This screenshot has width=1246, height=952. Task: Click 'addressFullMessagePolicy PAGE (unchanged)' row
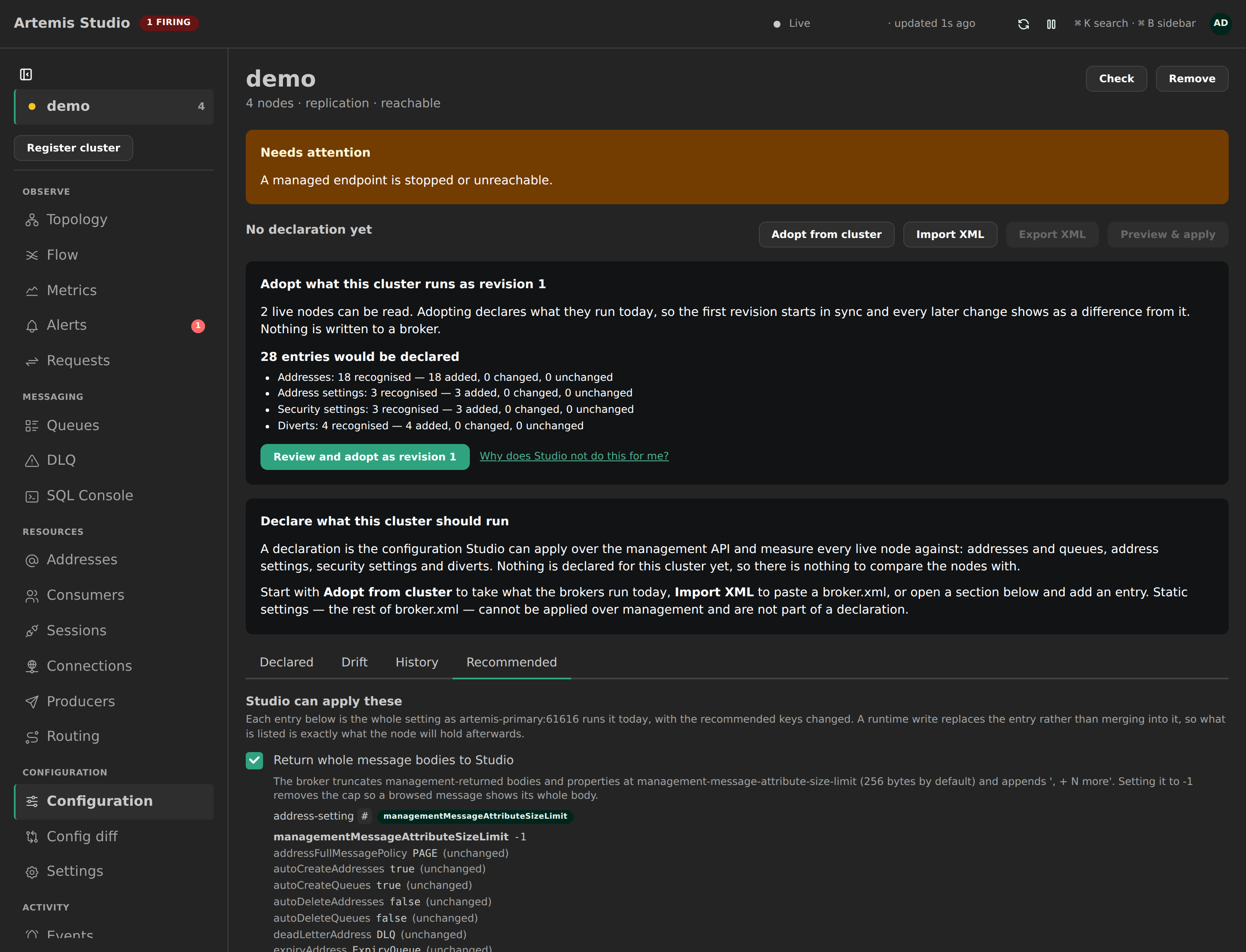[391, 853]
